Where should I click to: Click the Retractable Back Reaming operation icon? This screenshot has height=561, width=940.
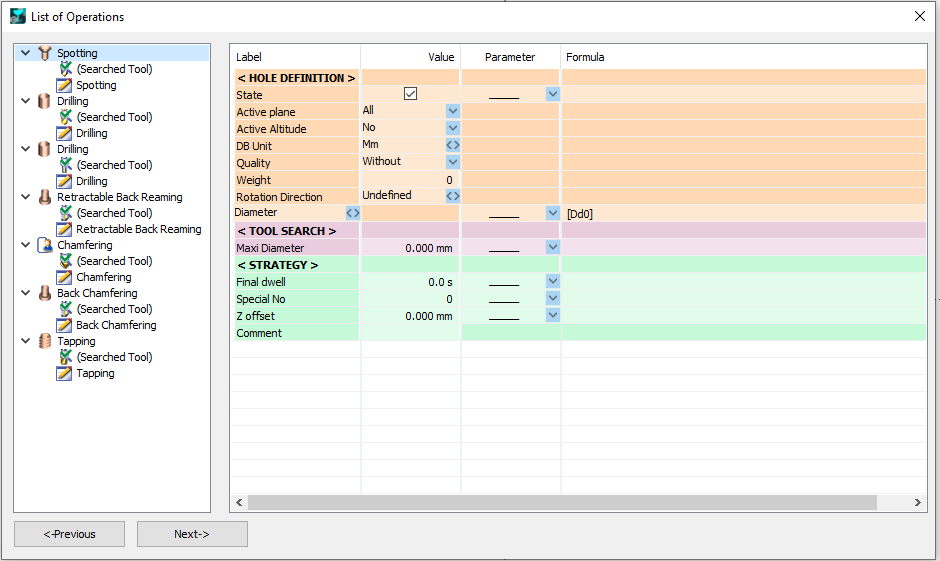[x=44, y=197]
